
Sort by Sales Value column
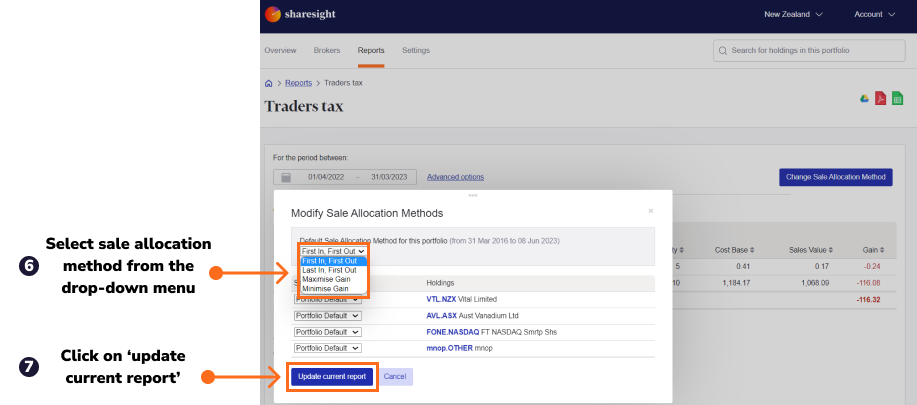[809, 250]
